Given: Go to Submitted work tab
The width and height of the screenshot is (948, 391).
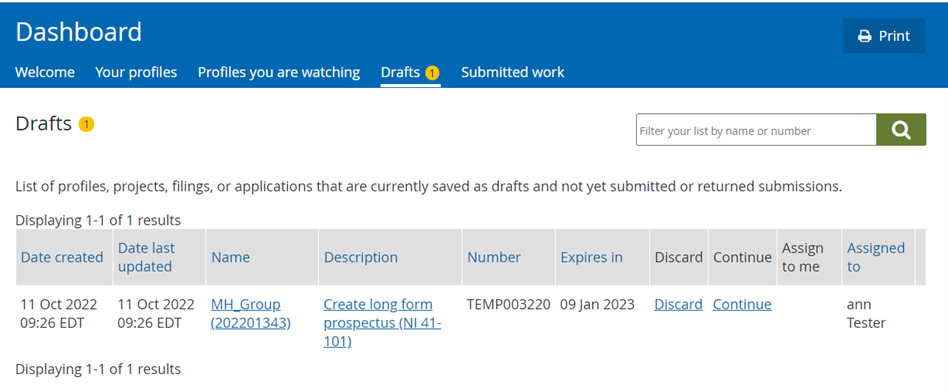Looking at the screenshot, I should click(513, 73).
